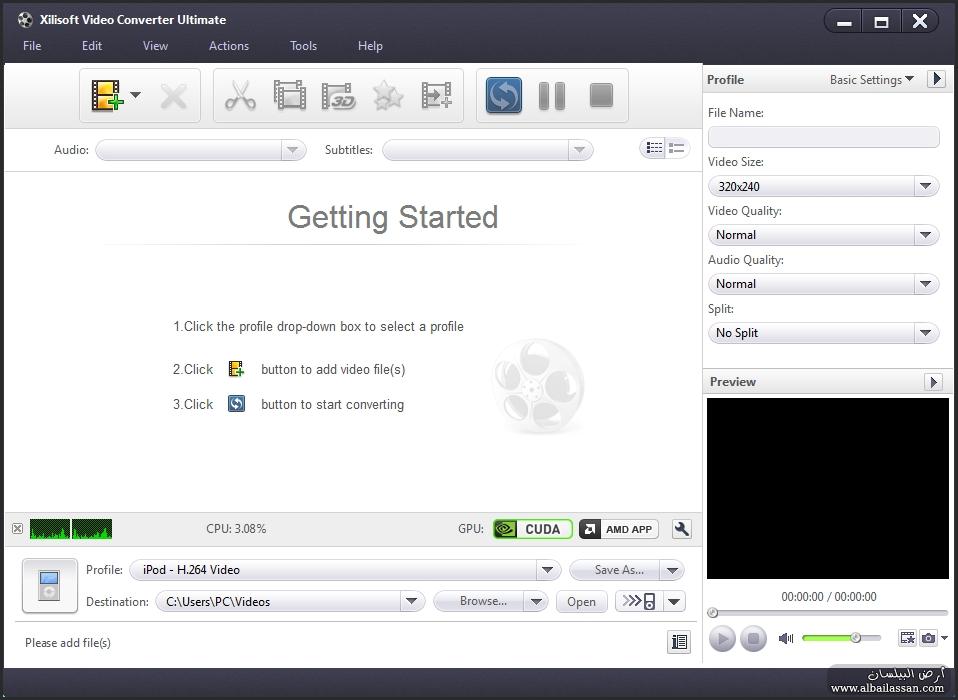Screen dimensions: 958x700
Task: Open the Add File dropdown arrow
Action: click(x=136, y=95)
